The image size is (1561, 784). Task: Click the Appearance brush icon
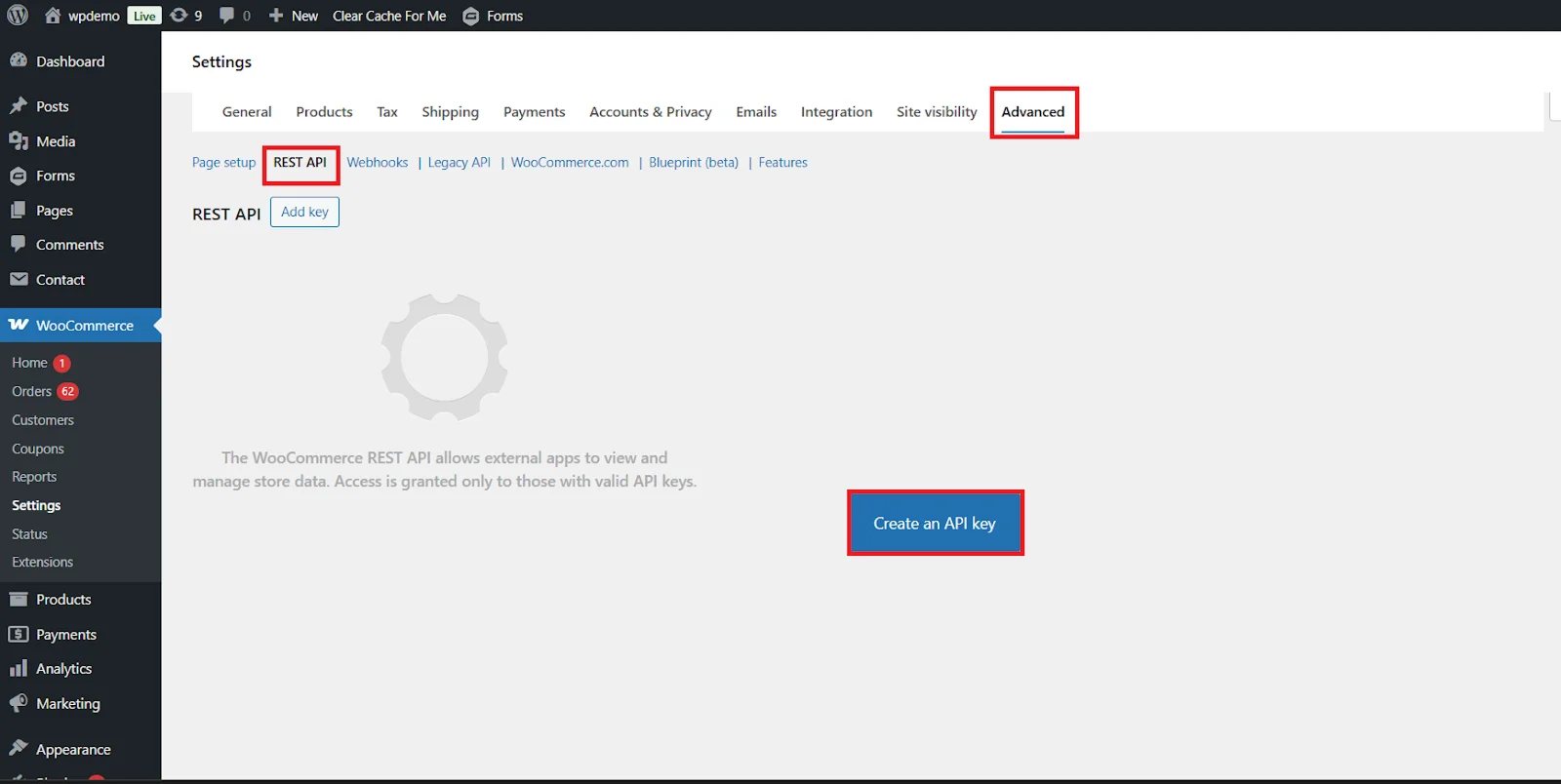[19, 748]
